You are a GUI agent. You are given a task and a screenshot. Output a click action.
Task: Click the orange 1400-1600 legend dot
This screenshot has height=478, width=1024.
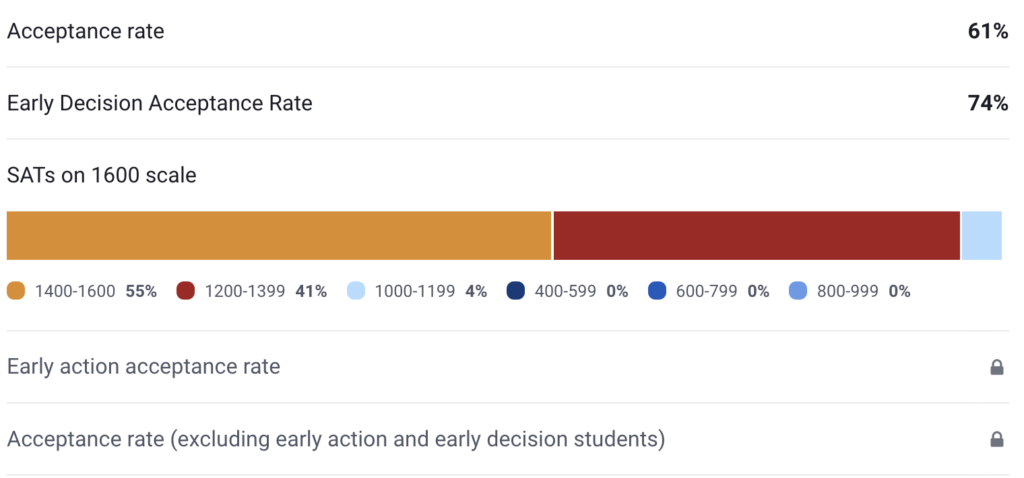coord(16,292)
